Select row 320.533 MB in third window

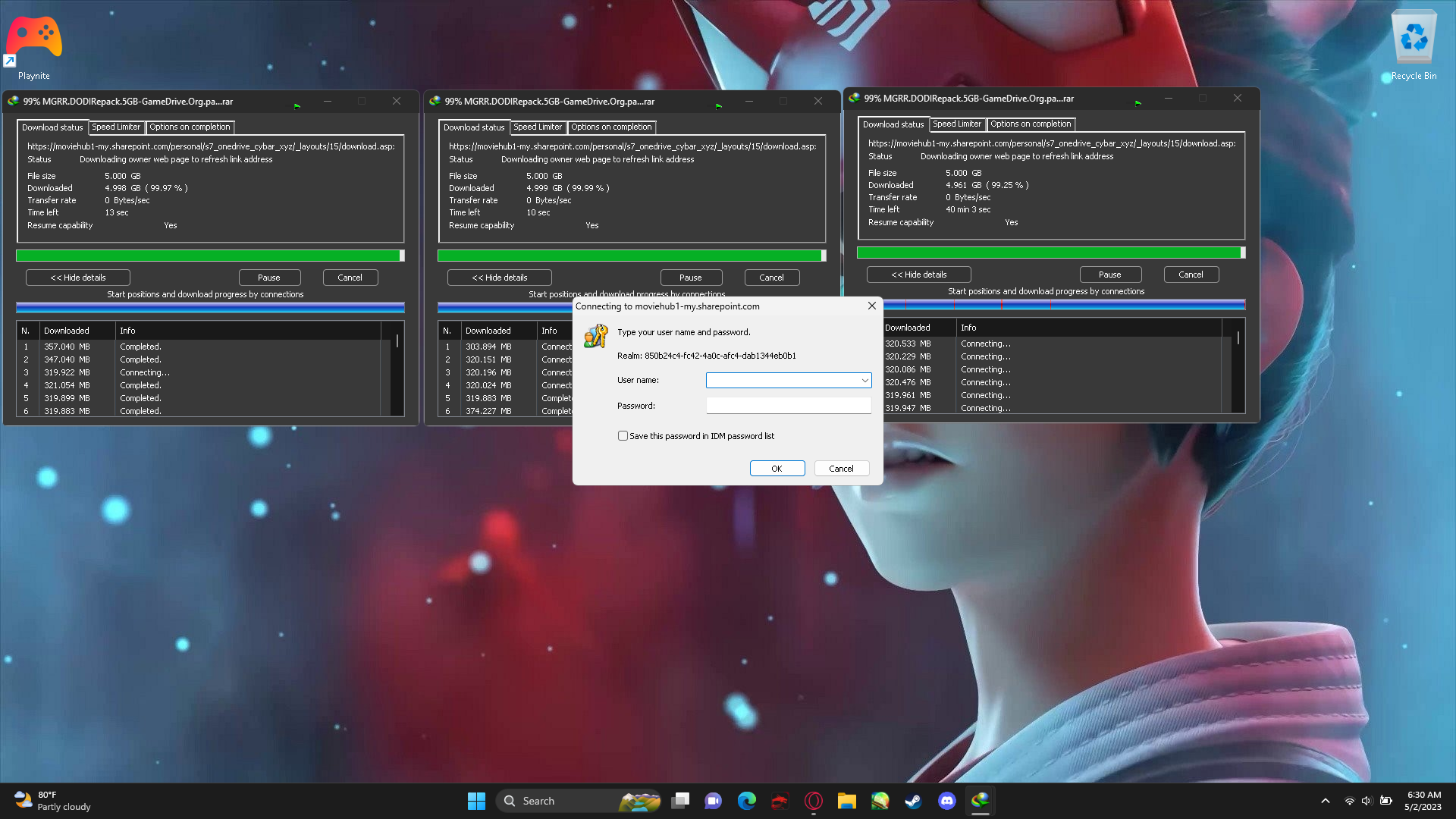click(x=1052, y=344)
